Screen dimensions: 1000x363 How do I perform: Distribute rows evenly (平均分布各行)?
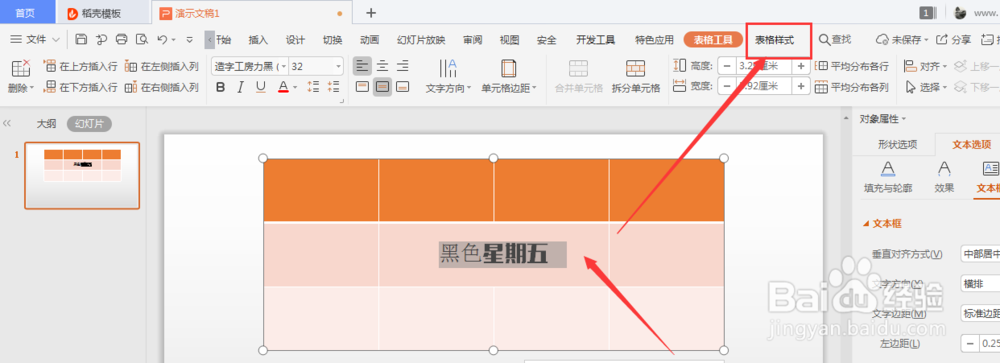click(x=852, y=66)
